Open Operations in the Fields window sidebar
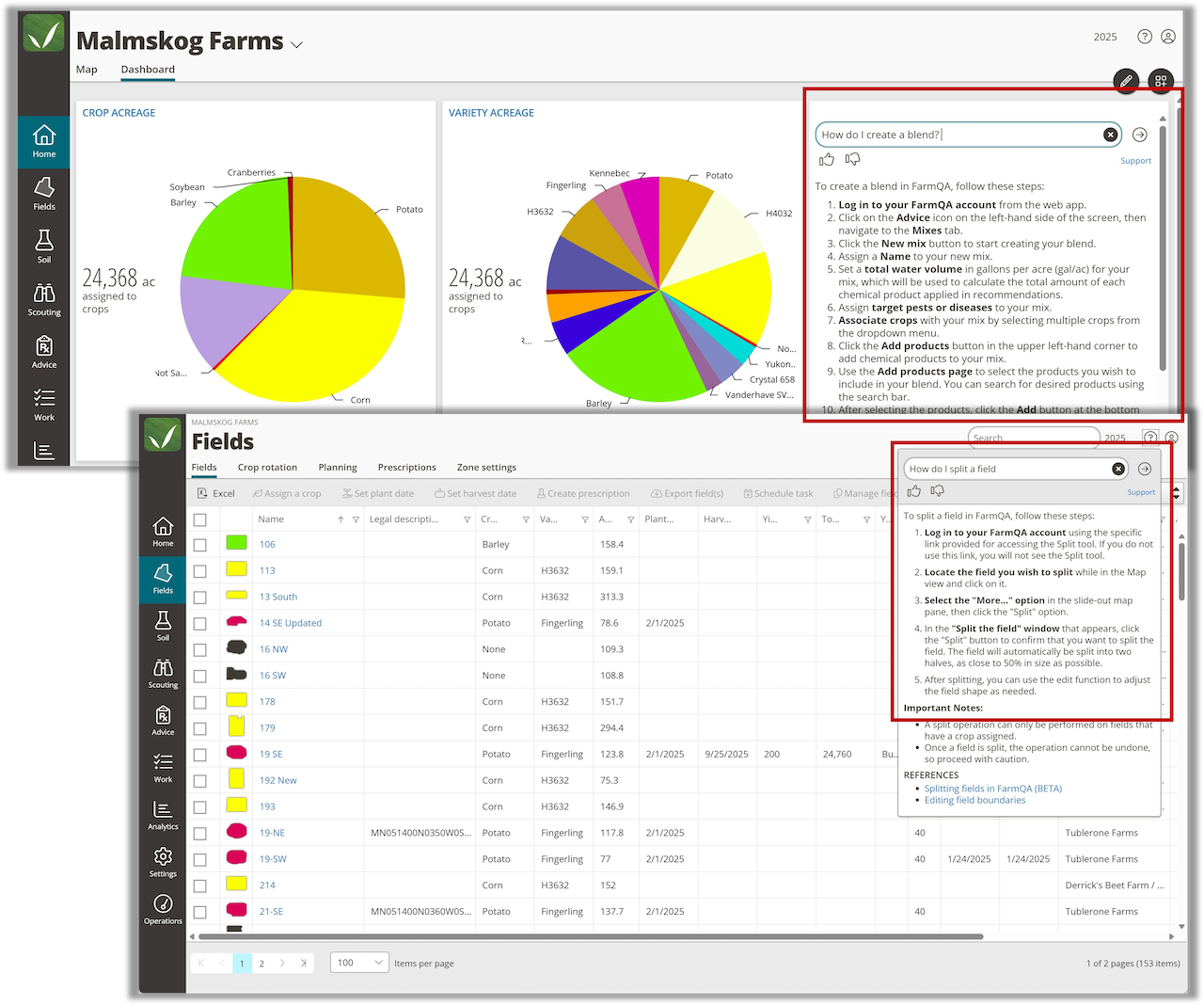This screenshot has height=1005, width=1204. pyautogui.click(x=163, y=909)
